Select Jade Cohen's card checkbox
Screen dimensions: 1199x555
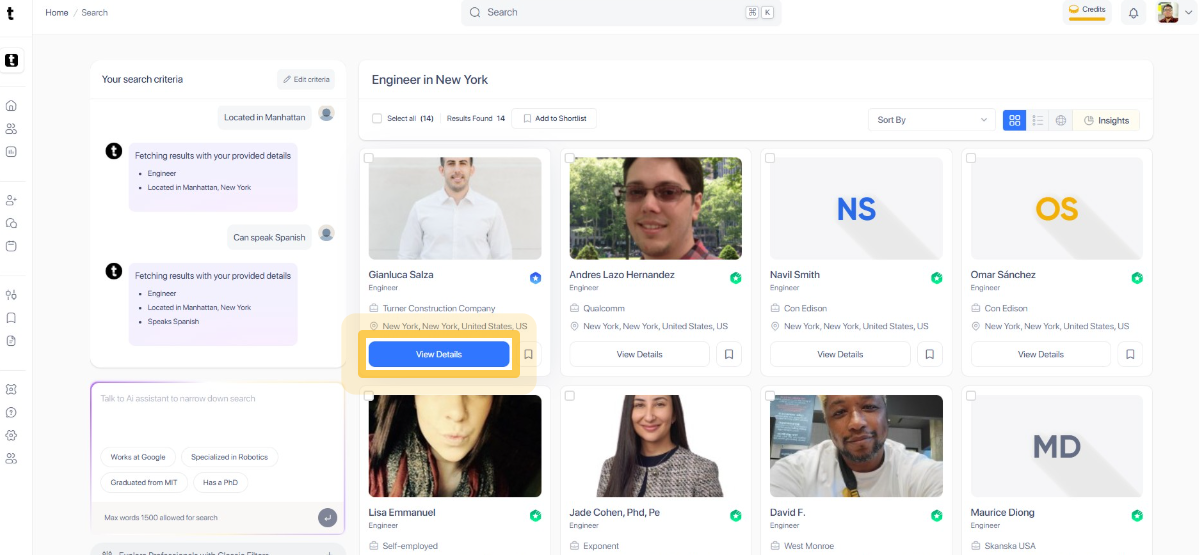click(570, 395)
